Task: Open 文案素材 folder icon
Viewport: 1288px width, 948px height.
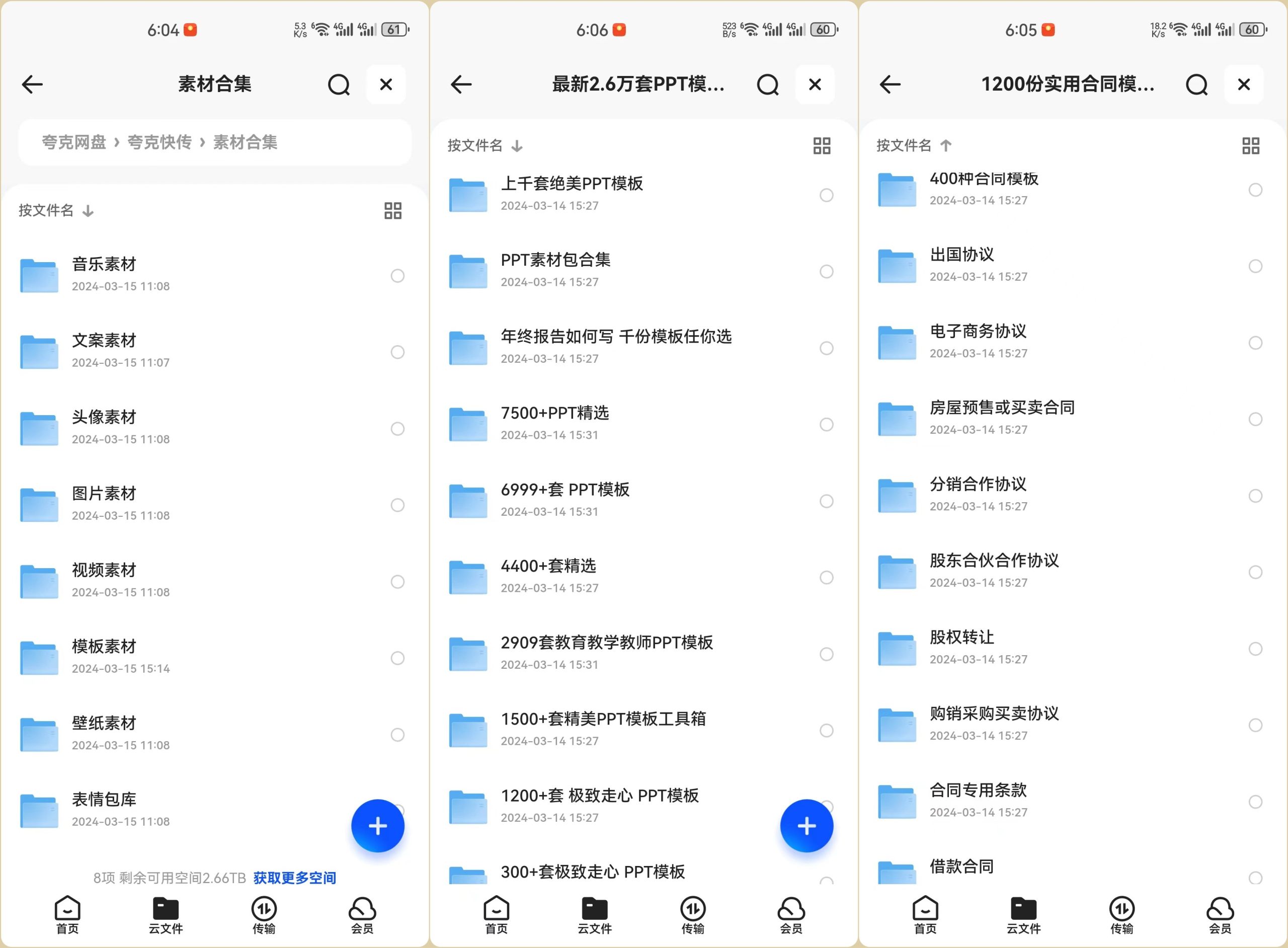Action: coord(39,352)
